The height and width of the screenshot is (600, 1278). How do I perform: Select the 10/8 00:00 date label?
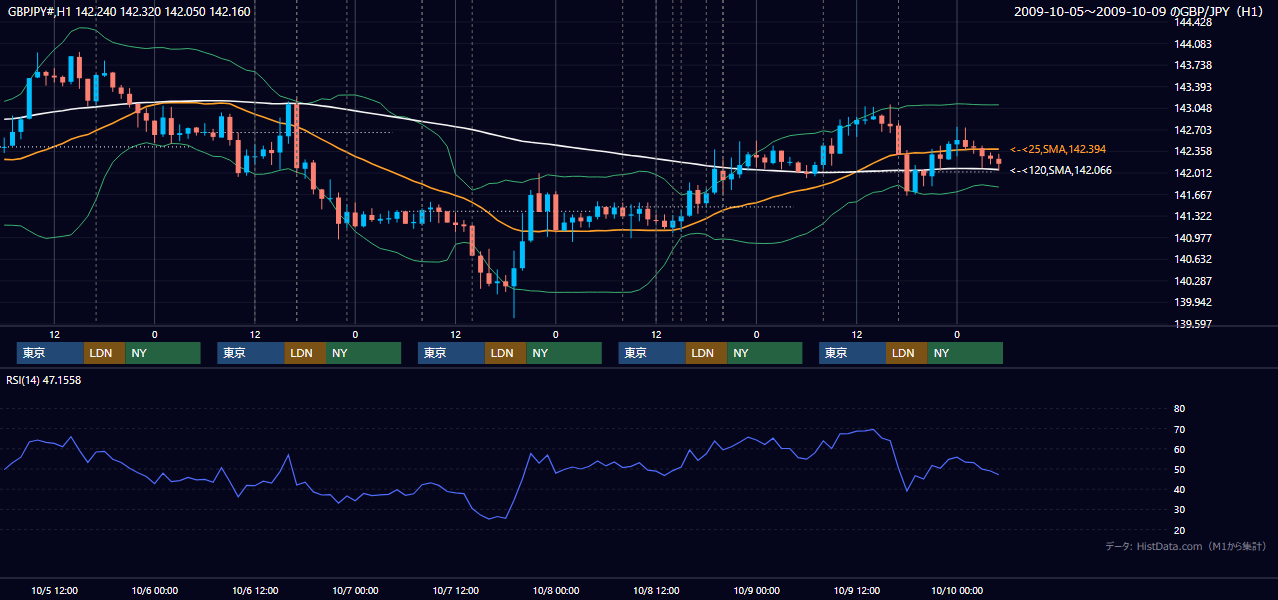556,590
